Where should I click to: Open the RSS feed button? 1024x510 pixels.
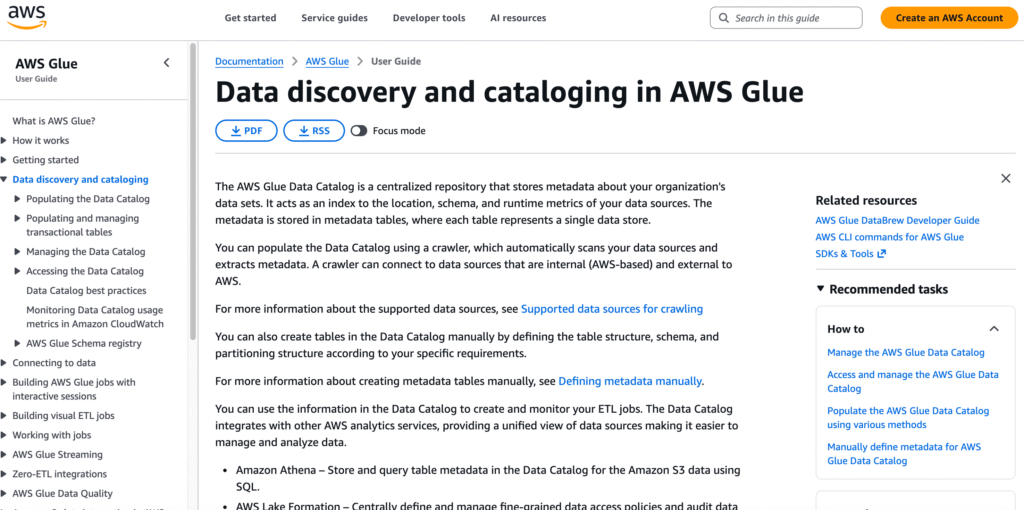(314, 131)
